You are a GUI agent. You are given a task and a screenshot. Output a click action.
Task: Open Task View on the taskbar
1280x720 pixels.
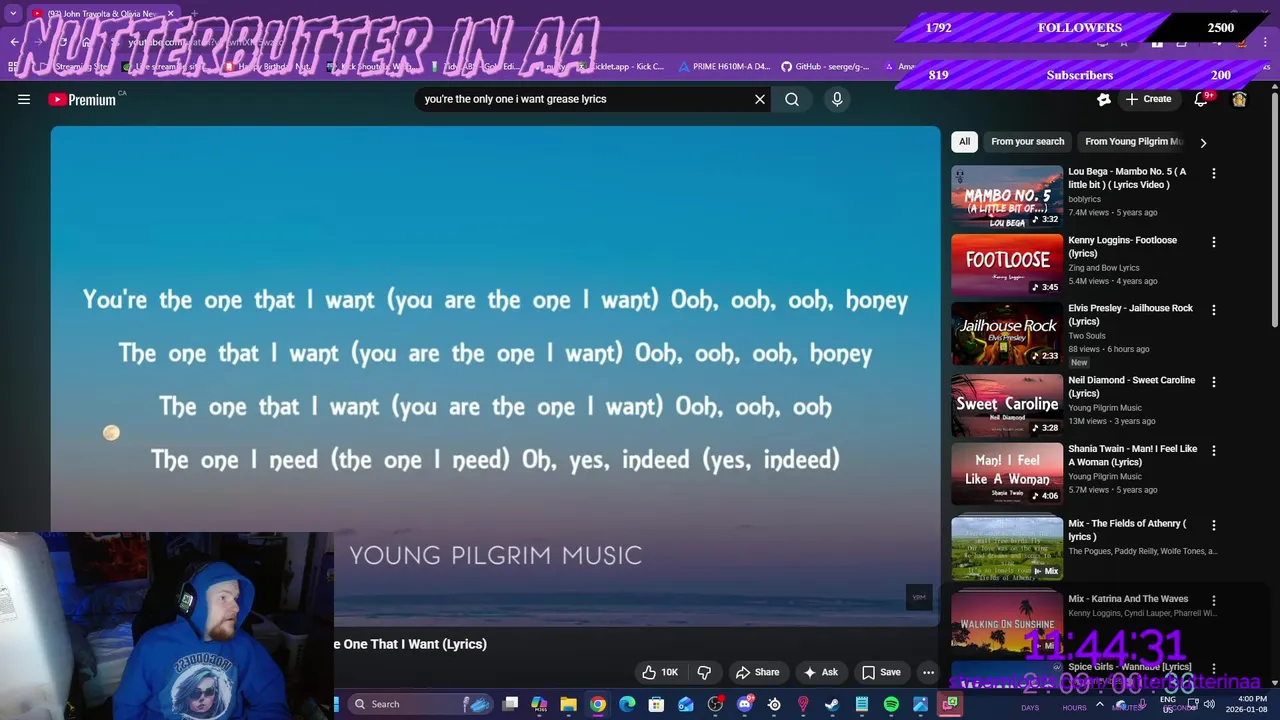(x=510, y=704)
